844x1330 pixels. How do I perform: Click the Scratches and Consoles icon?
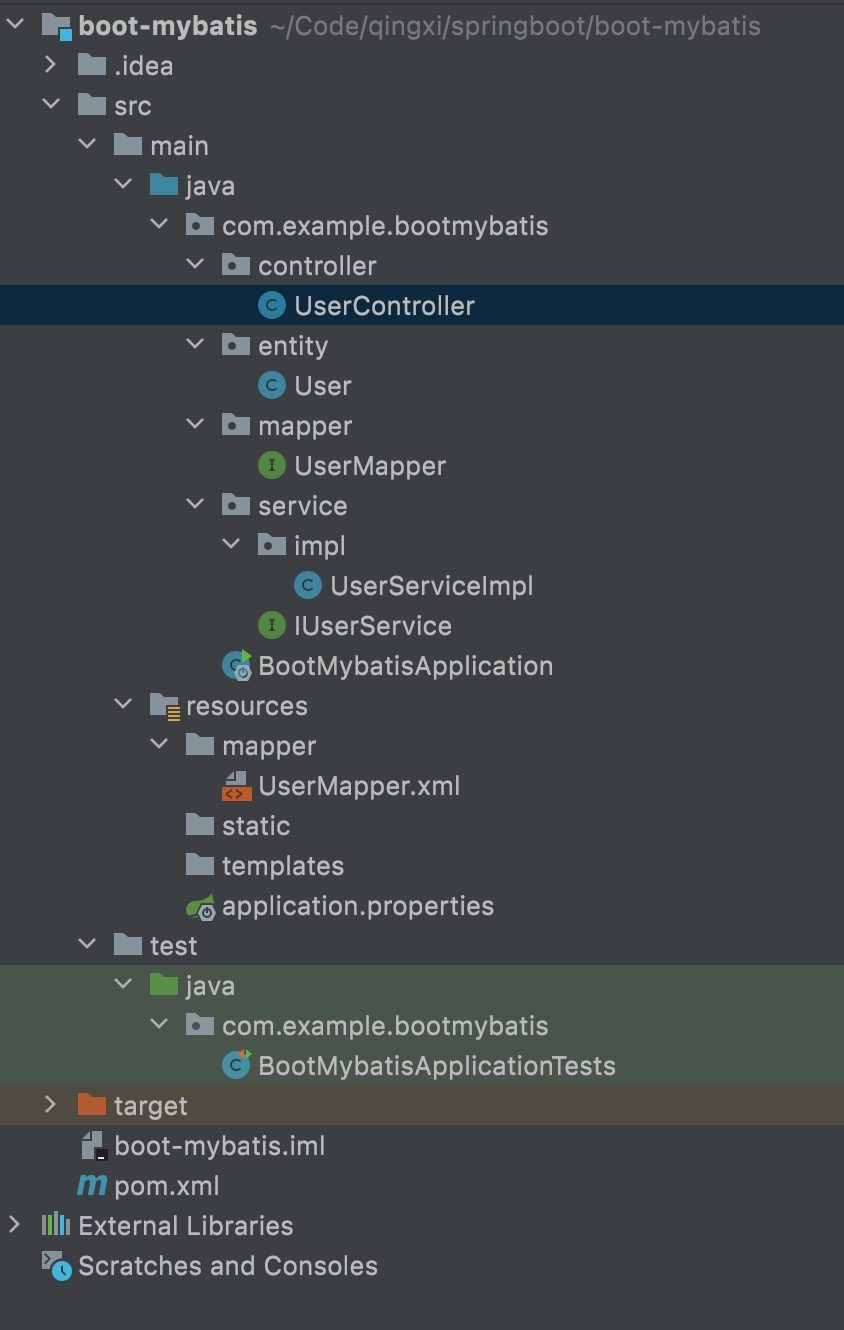[56, 1266]
